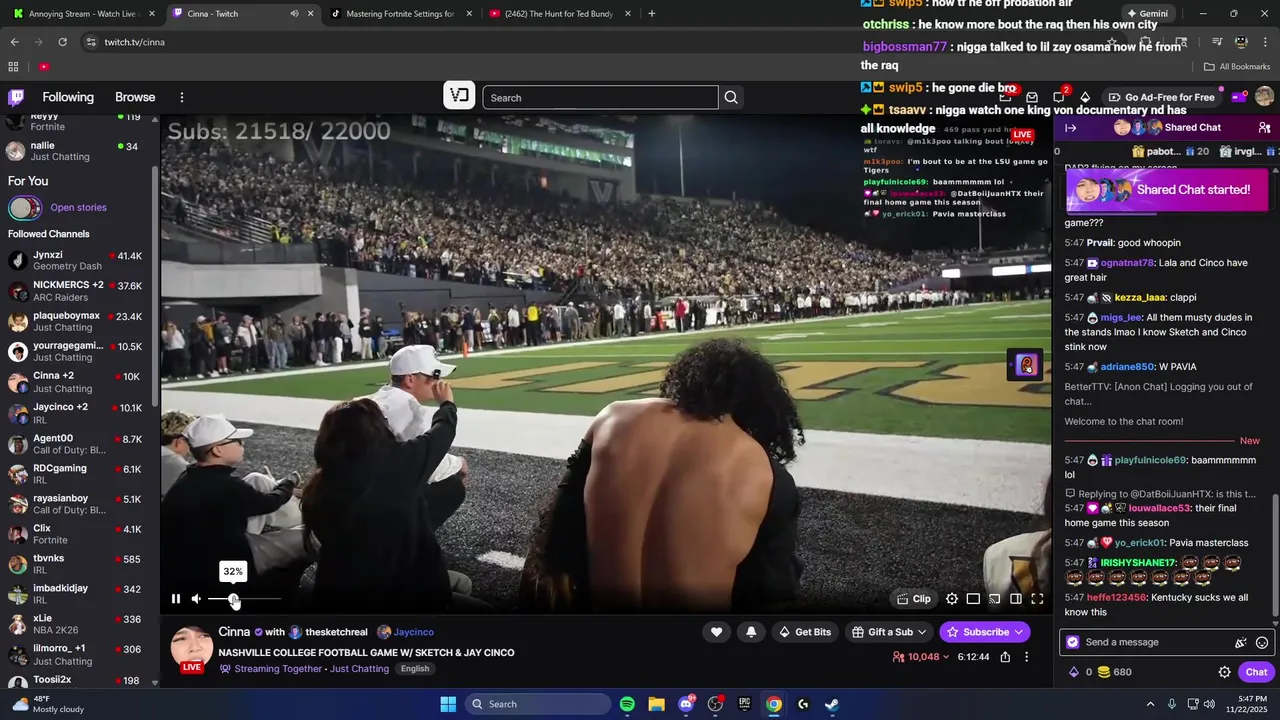Screen dimensions: 1280x720
Task: Open the chat identity badge icon
Action: coord(1073,642)
